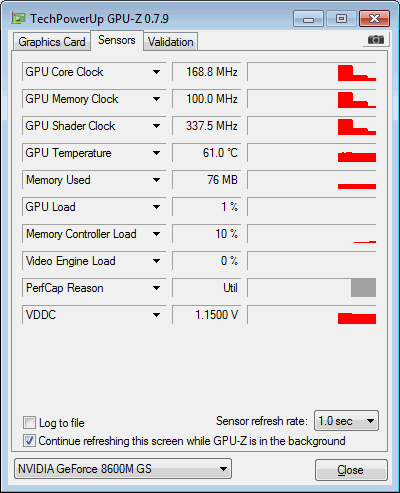Image resolution: width=400 pixels, height=493 pixels.
Task: Switch to the Graphics Card tab
Action: (52, 42)
